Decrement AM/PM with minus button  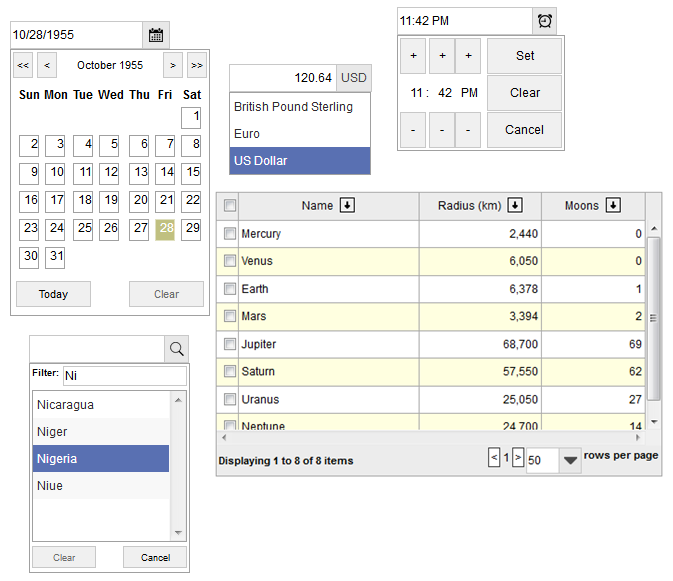[x=468, y=130]
